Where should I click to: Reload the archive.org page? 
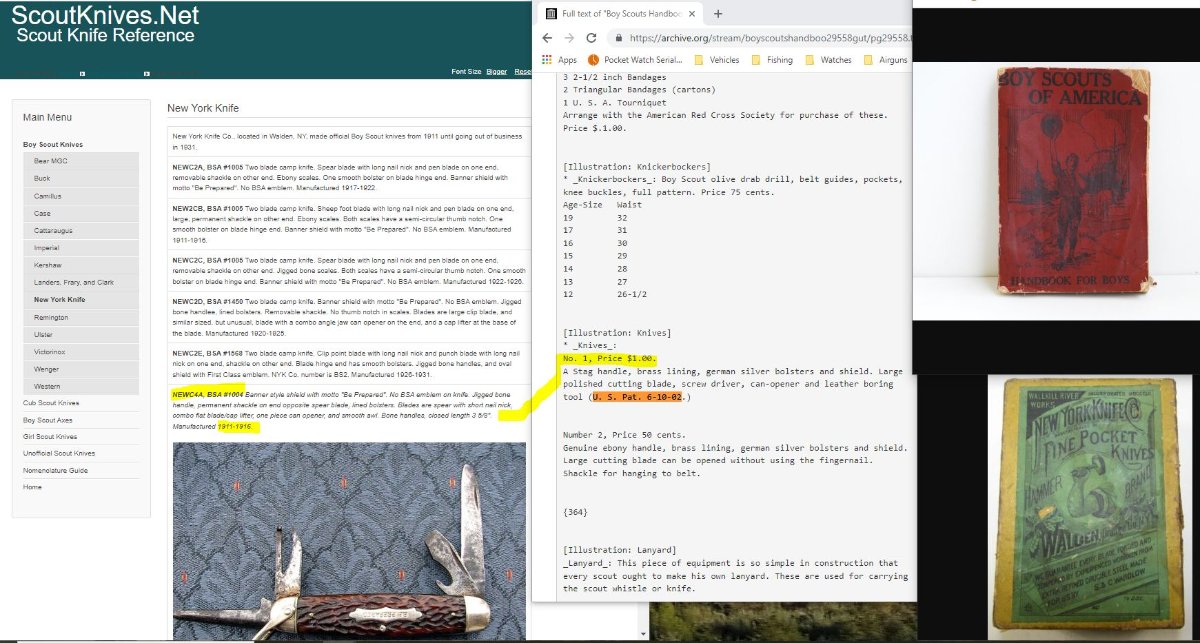[x=593, y=38]
